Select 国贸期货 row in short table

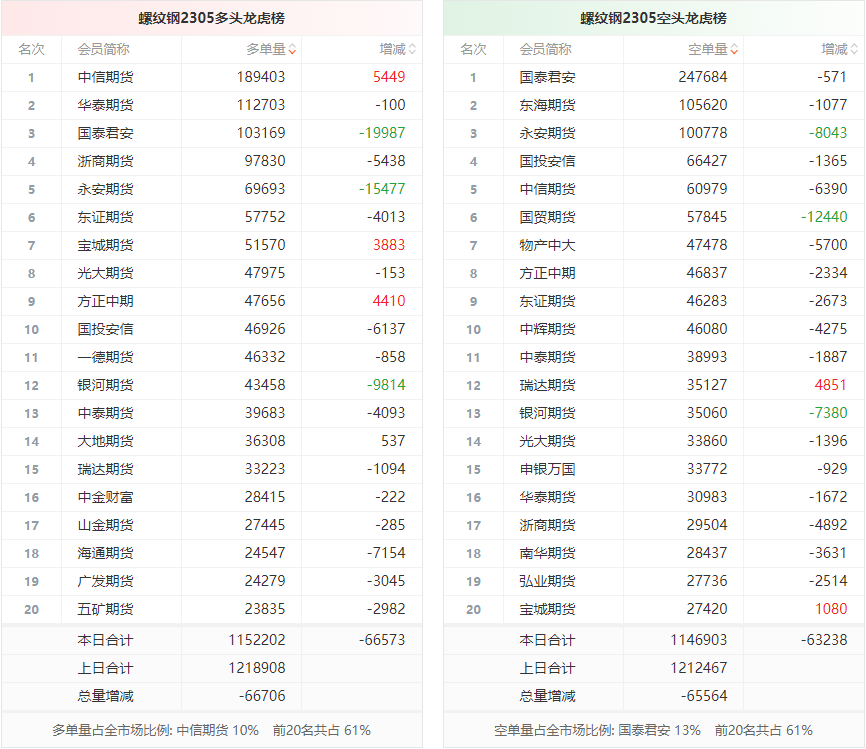[x=547, y=217]
